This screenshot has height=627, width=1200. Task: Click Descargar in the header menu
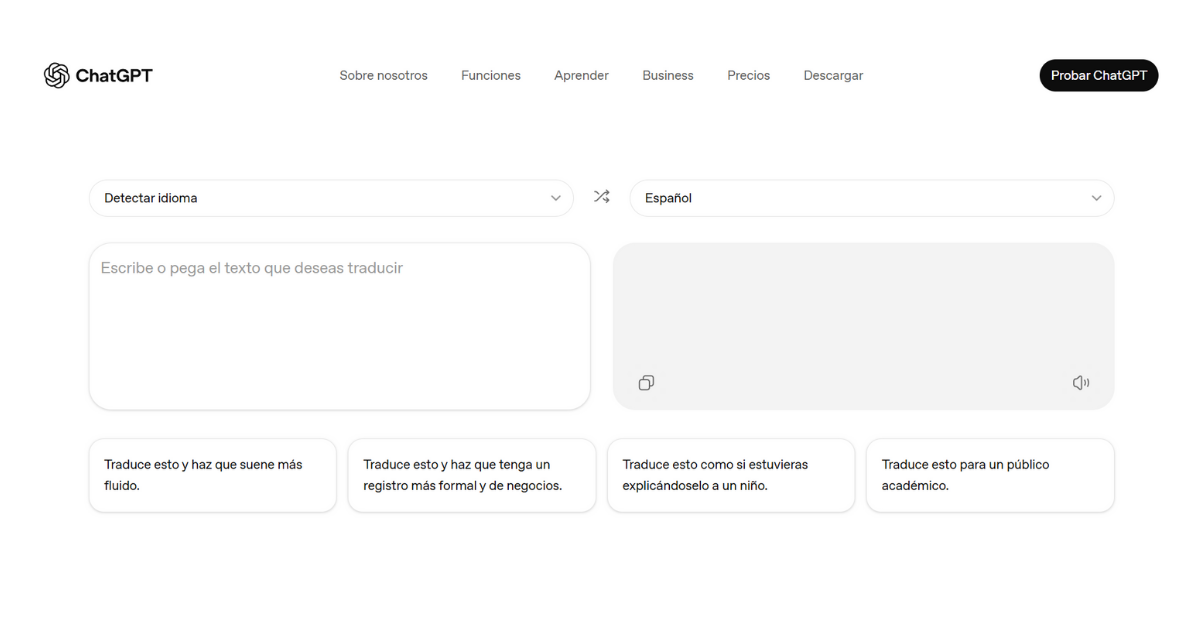(x=833, y=76)
